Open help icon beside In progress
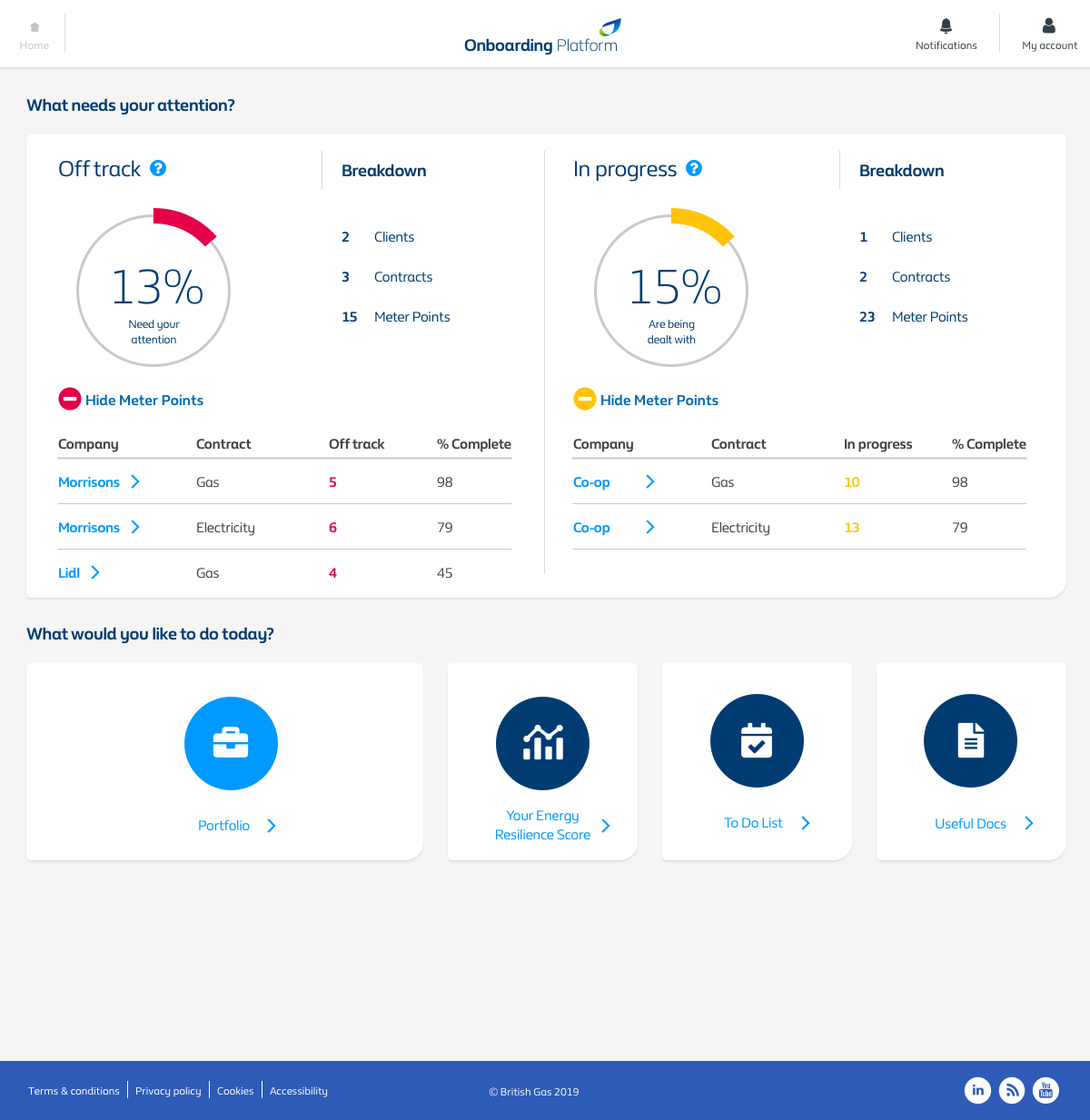Image resolution: width=1090 pixels, height=1120 pixels. pyautogui.click(x=694, y=168)
